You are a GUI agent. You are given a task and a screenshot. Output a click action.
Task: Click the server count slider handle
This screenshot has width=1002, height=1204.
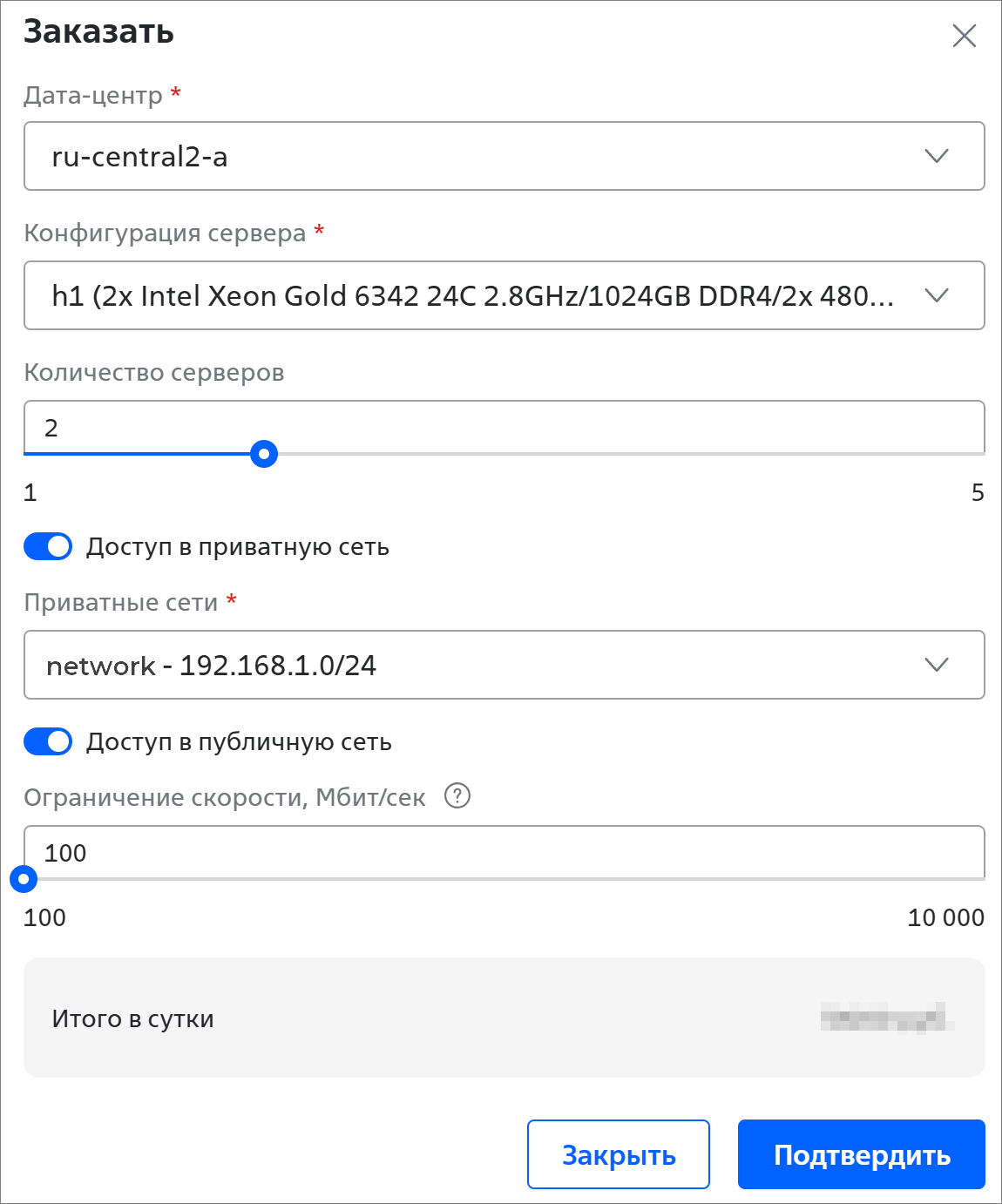pyautogui.click(x=263, y=454)
